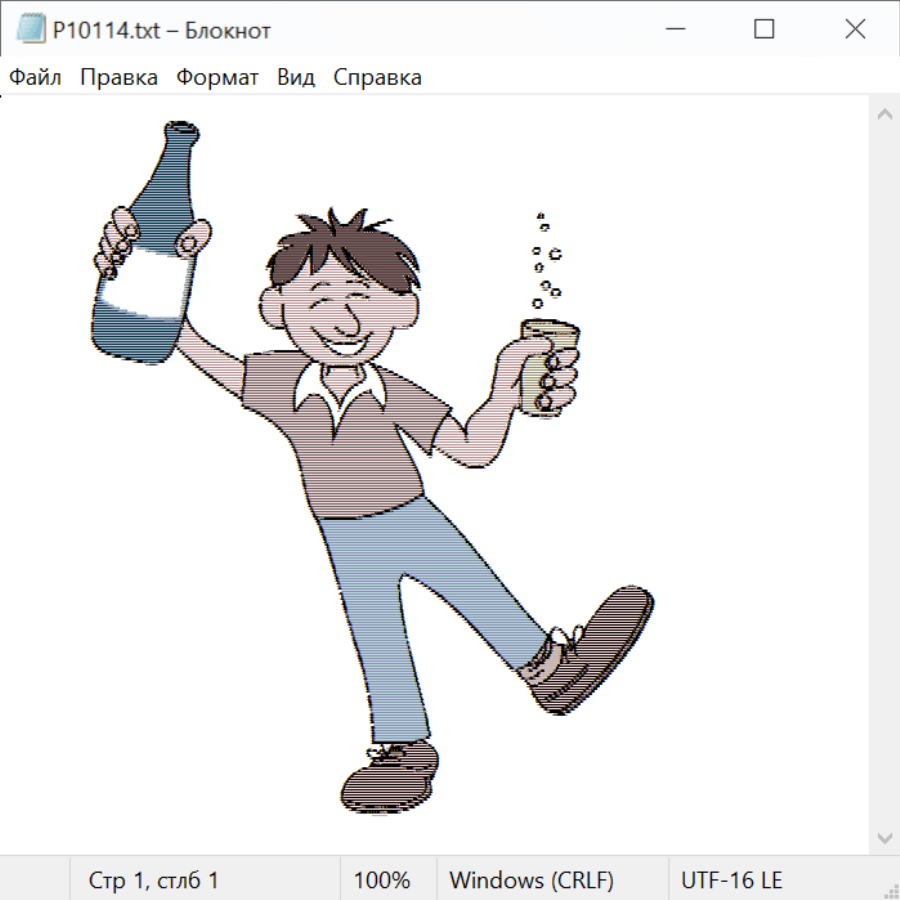Click the window resize grip in the corner

coord(889,889)
